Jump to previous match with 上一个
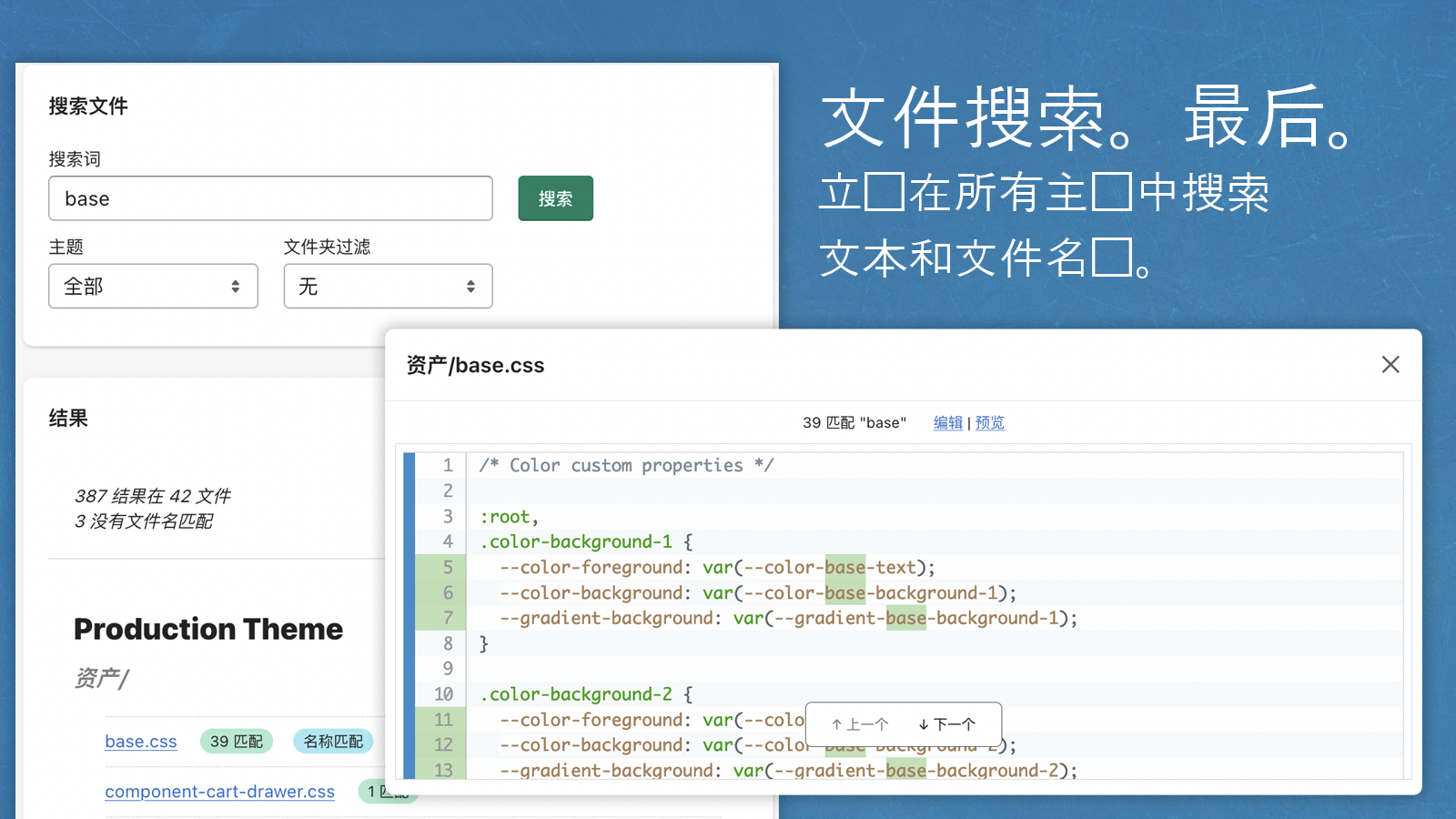Viewport: 1456px width, 819px height. [x=859, y=724]
